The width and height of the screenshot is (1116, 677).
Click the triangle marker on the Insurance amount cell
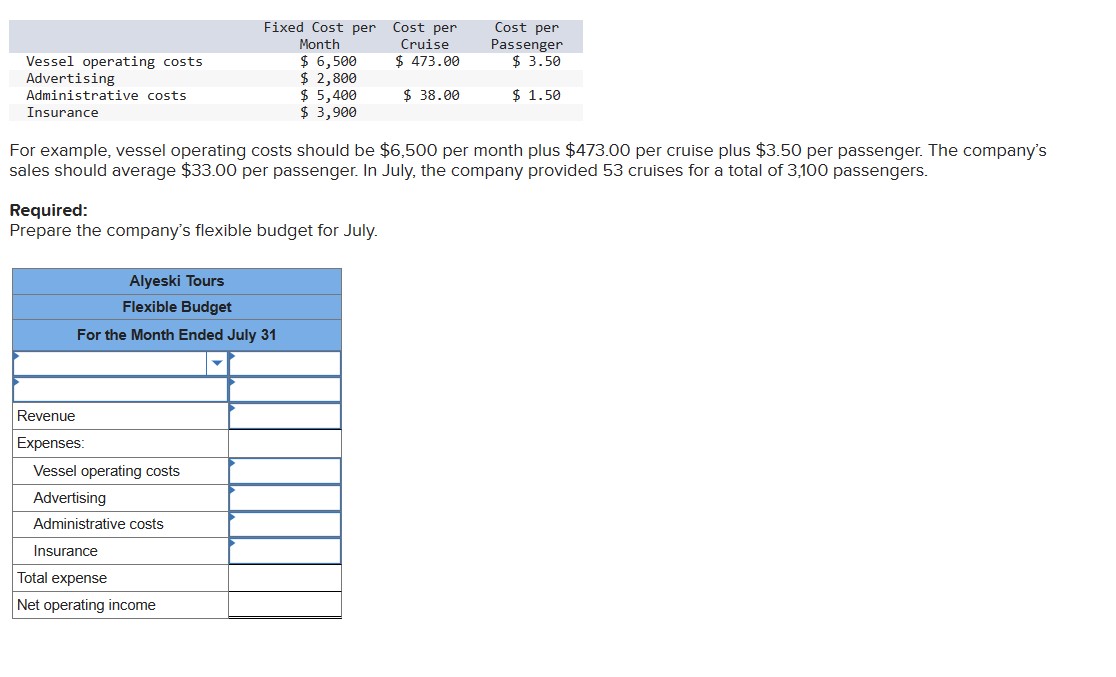pos(231,544)
